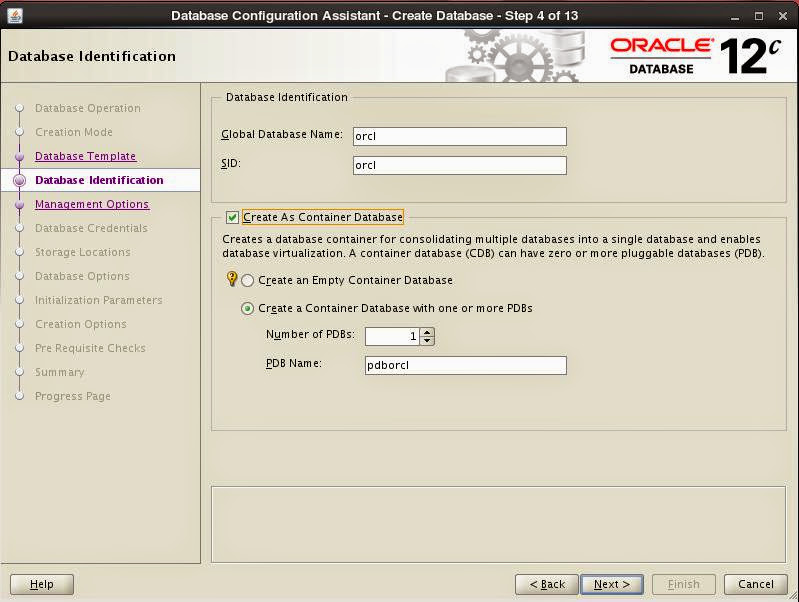Click Storage Locations step in sidebar
The image size is (799, 602).
coord(83,252)
